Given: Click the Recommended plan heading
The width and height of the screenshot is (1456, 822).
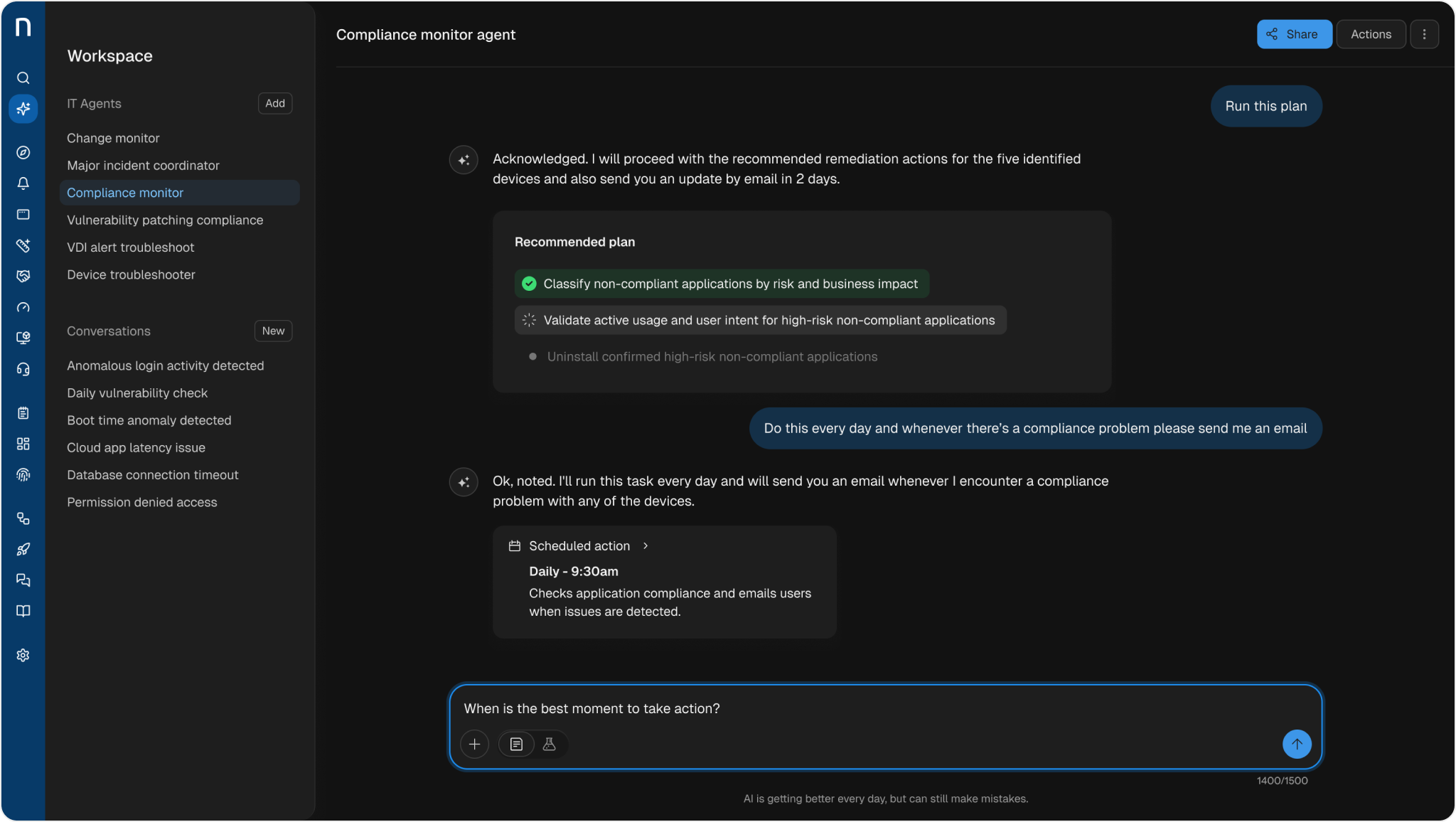Looking at the screenshot, I should [574, 242].
